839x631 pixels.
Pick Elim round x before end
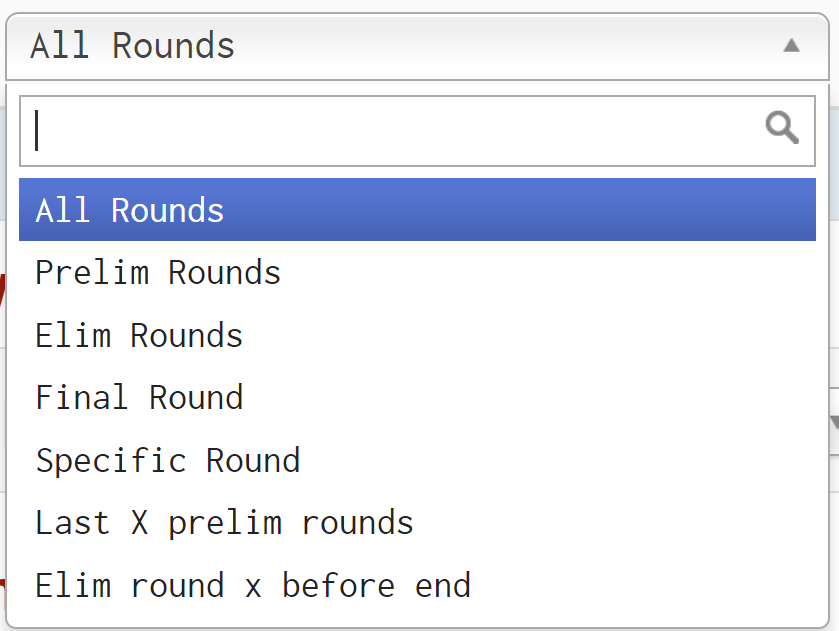tap(252, 586)
